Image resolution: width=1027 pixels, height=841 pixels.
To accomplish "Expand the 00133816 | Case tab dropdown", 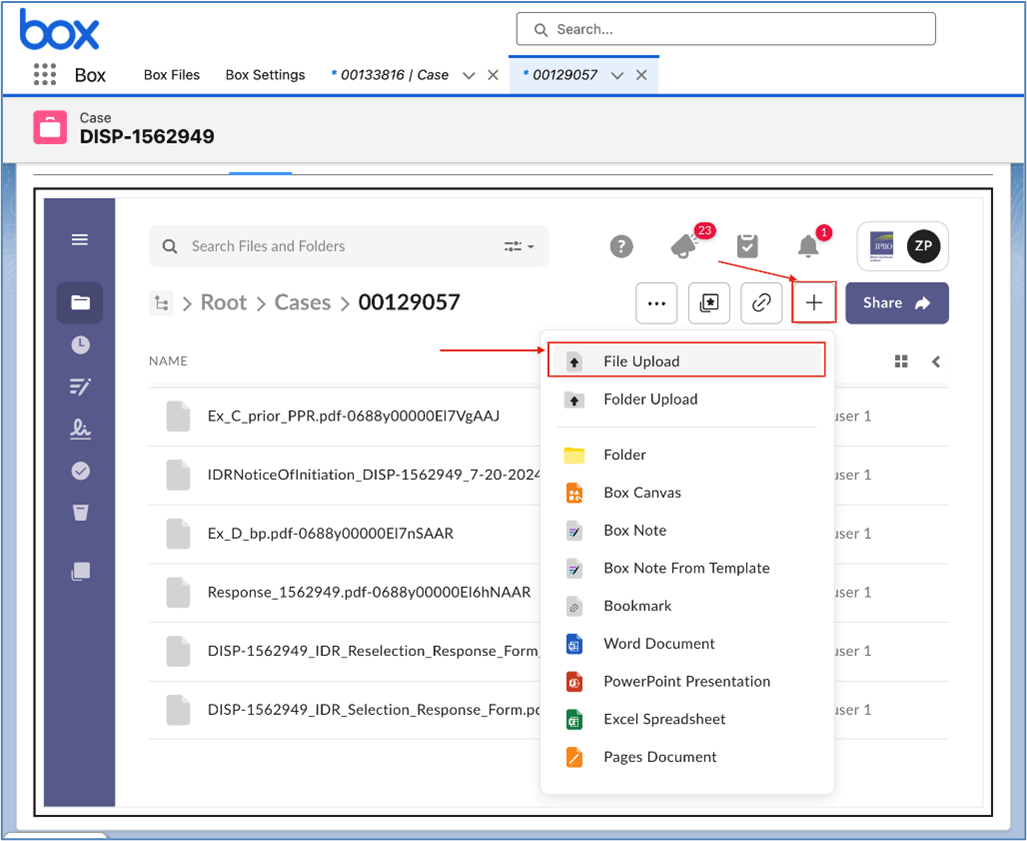I will pyautogui.click(x=468, y=75).
